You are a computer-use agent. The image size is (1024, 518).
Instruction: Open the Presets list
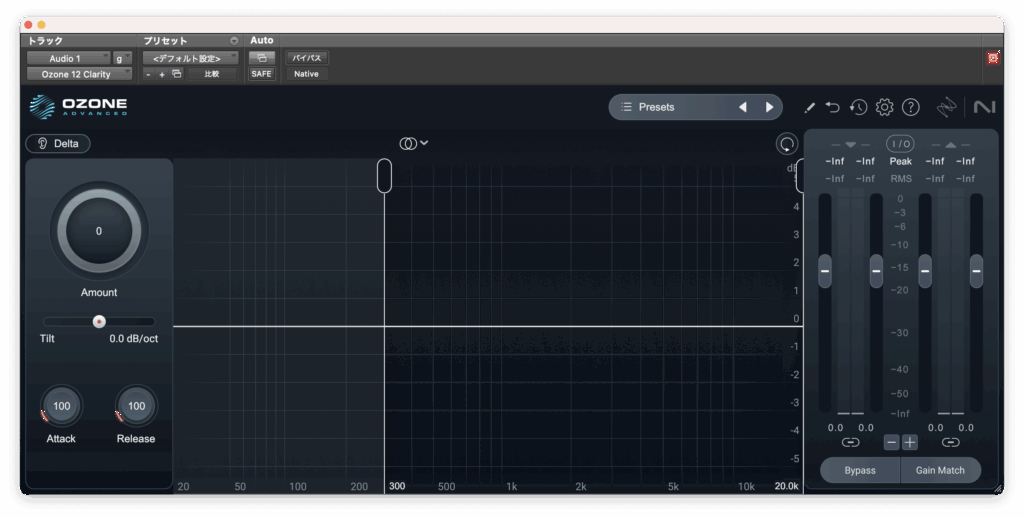pyautogui.click(x=670, y=107)
